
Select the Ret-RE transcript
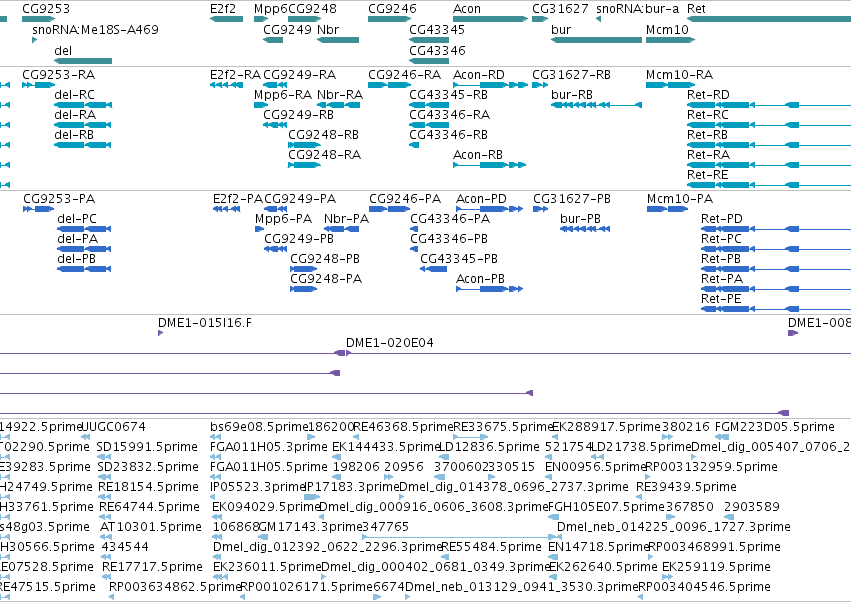tap(769, 185)
